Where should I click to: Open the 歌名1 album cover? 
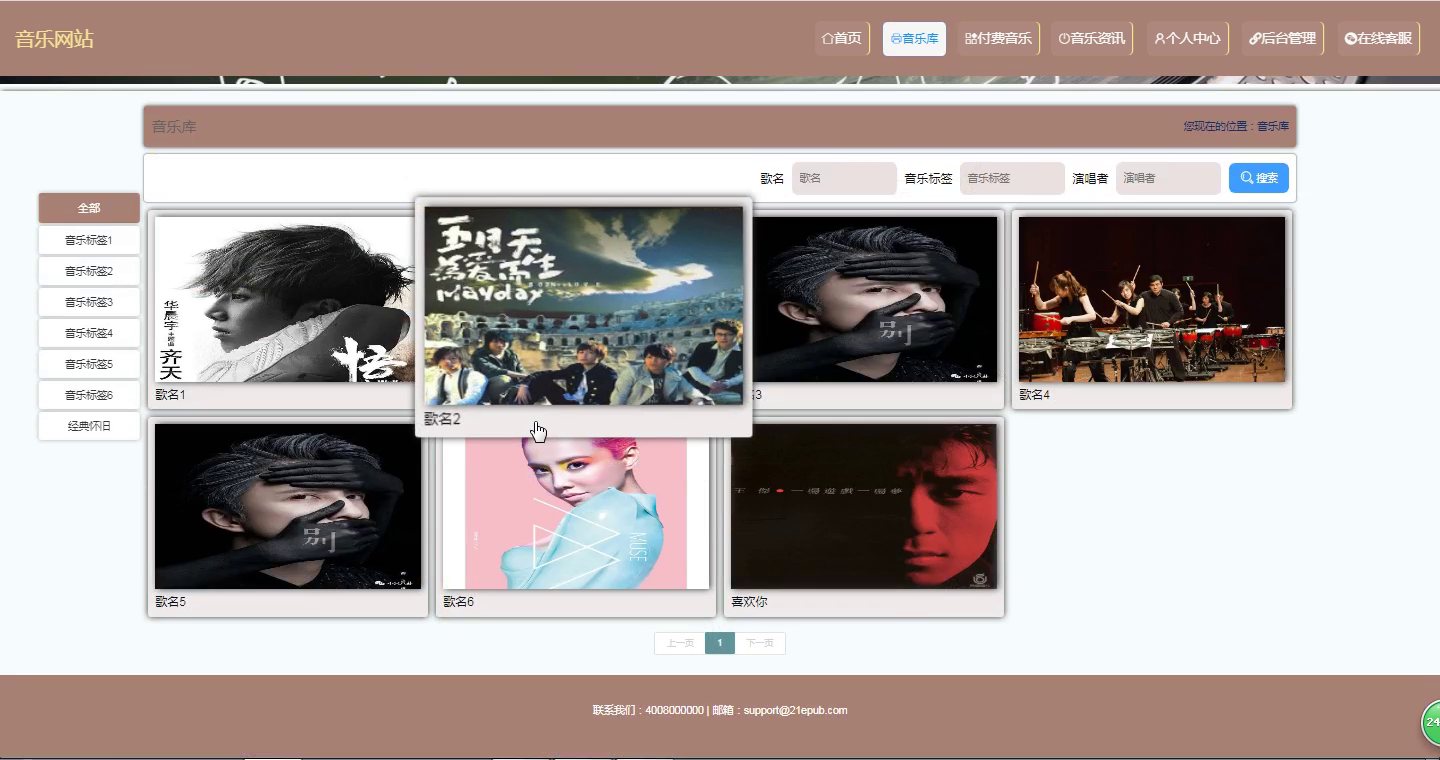[x=284, y=299]
